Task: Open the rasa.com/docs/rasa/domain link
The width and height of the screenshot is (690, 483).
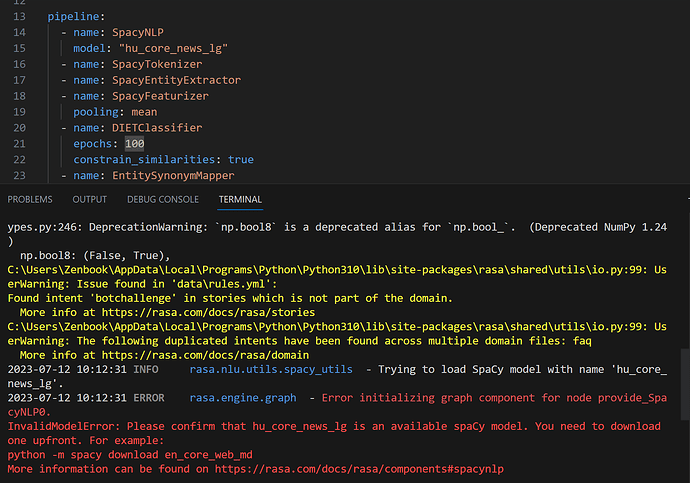Action: [x=205, y=355]
